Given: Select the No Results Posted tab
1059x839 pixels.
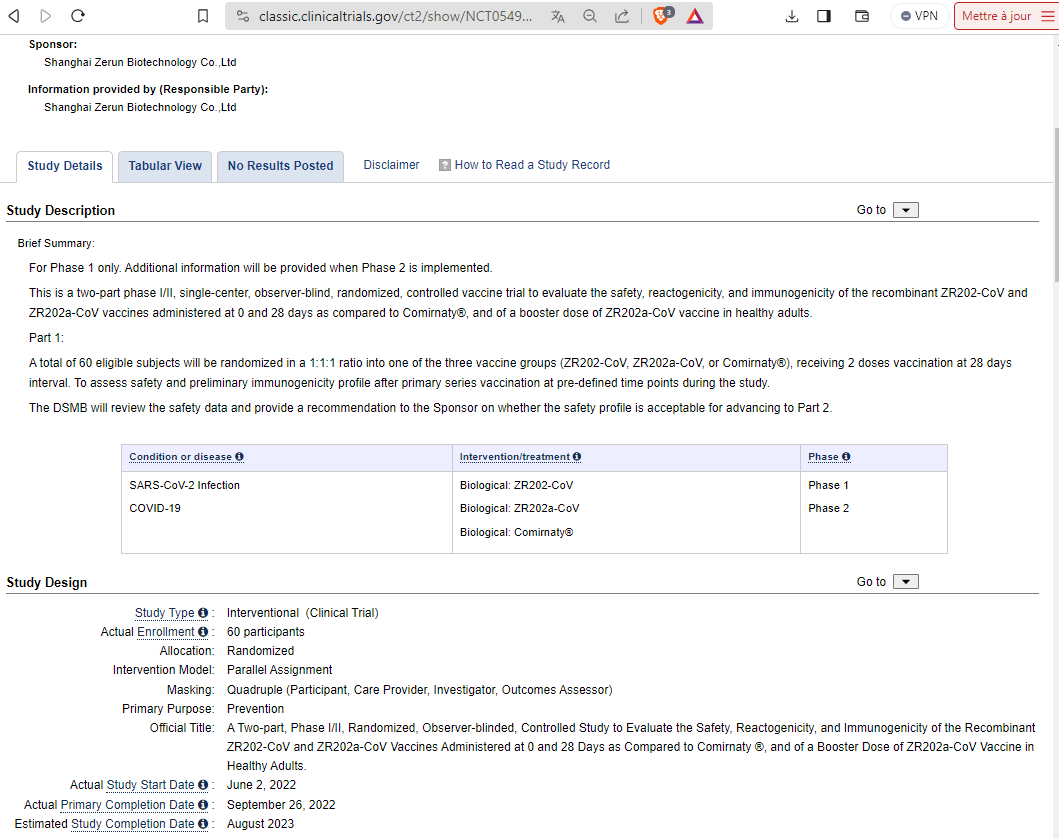Looking at the screenshot, I should click(280, 166).
